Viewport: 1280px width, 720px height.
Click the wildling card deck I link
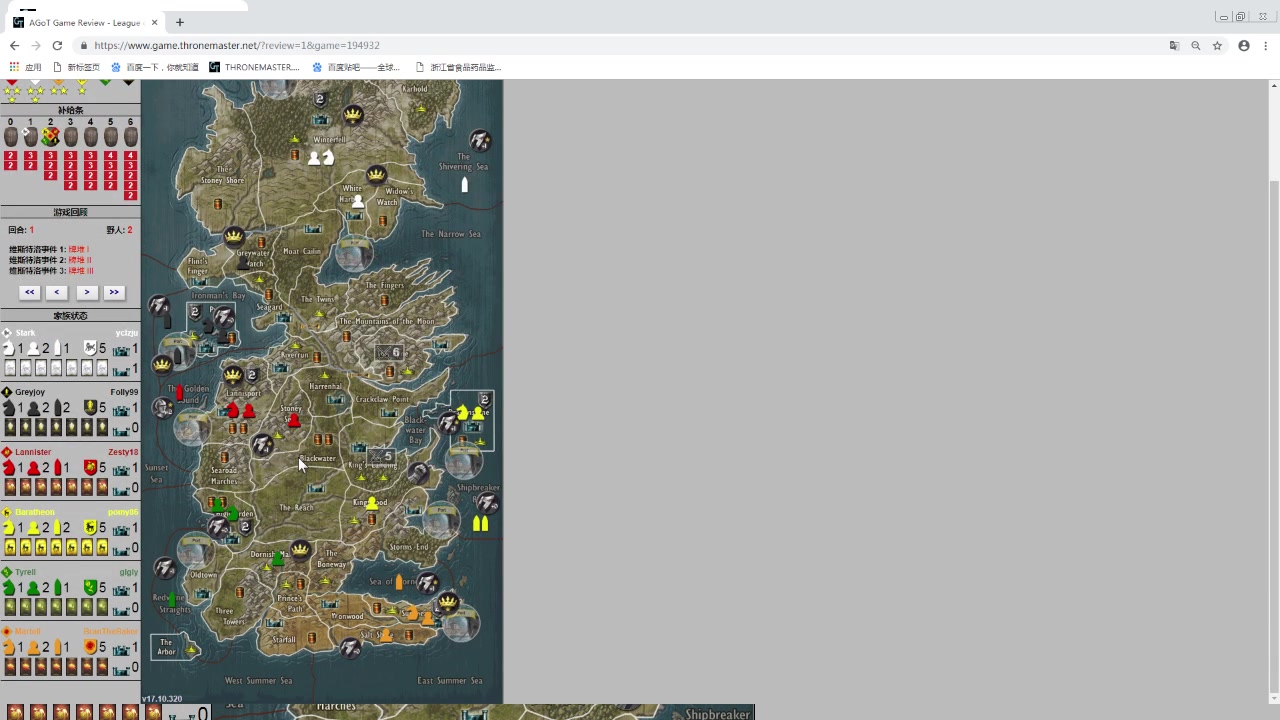[78, 249]
